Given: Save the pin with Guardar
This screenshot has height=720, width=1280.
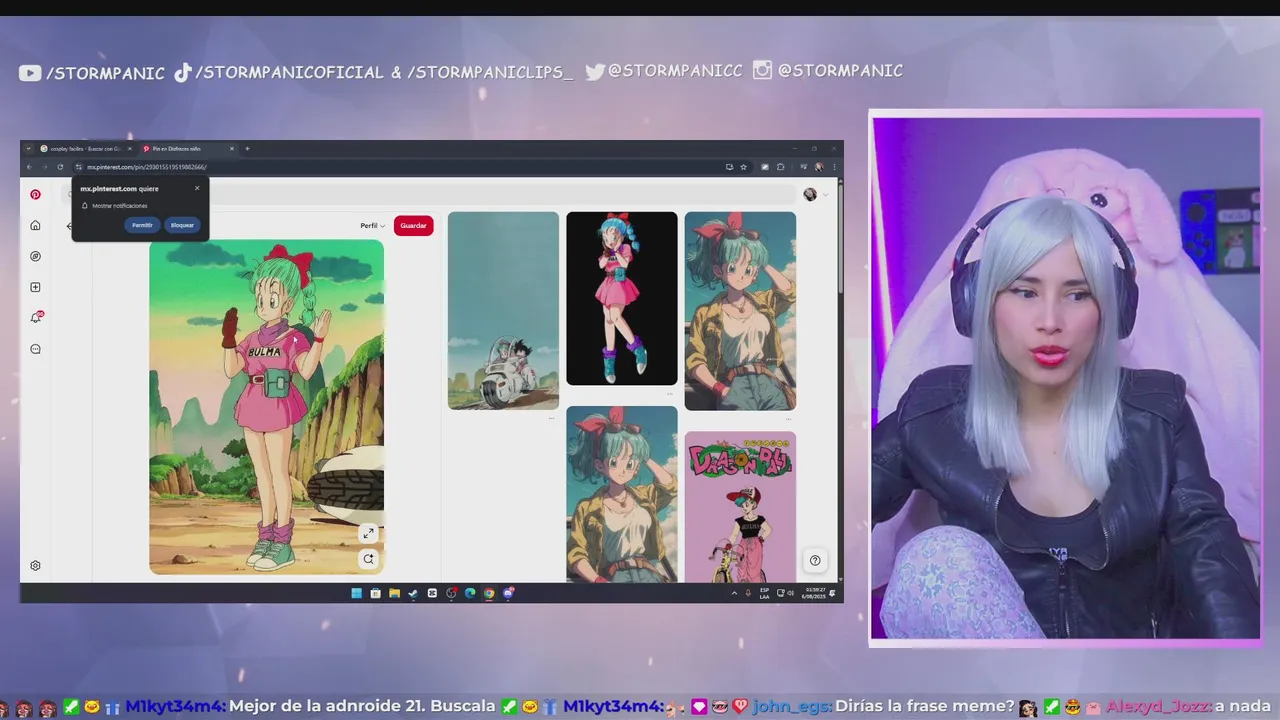Looking at the screenshot, I should pyautogui.click(x=413, y=225).
